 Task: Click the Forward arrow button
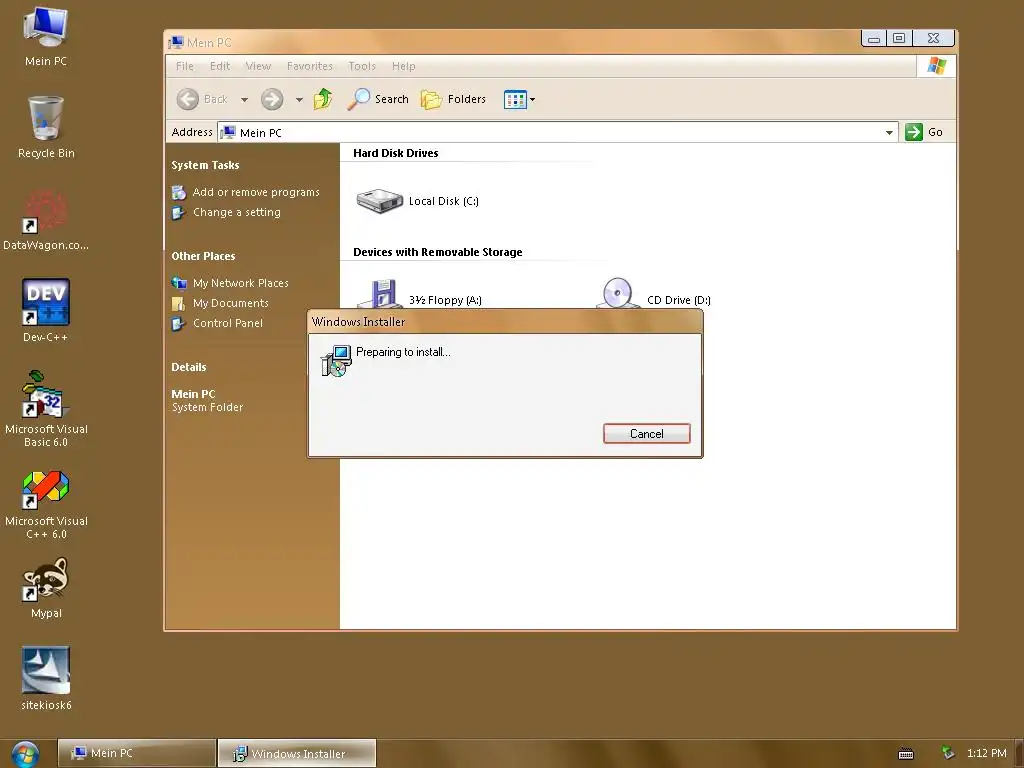tap(272, 99)
